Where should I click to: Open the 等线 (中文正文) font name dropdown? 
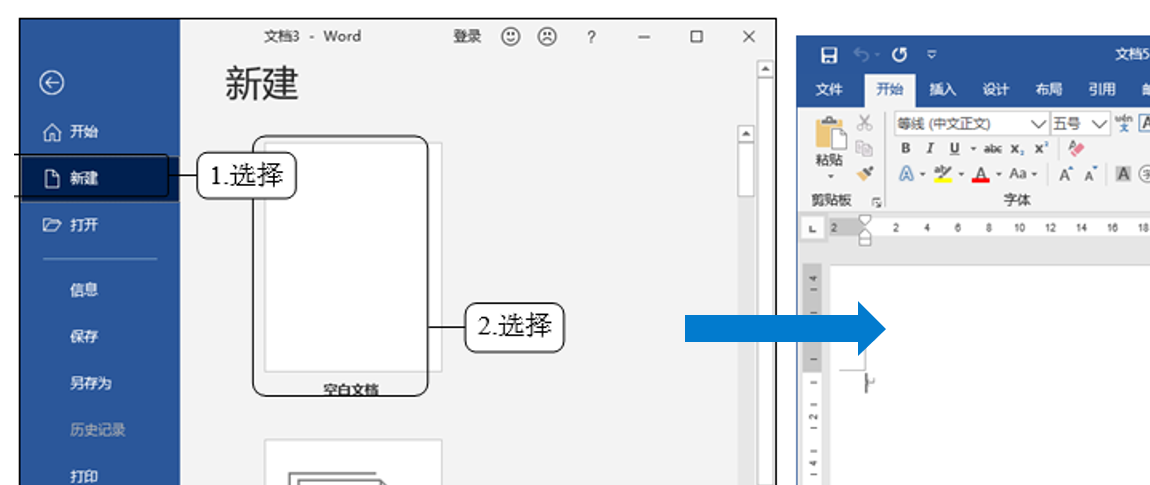(x=1039, y=124)
